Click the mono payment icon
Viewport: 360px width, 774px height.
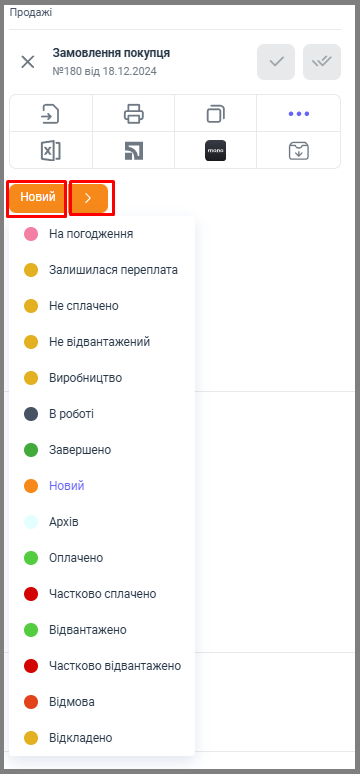(215, 151)
